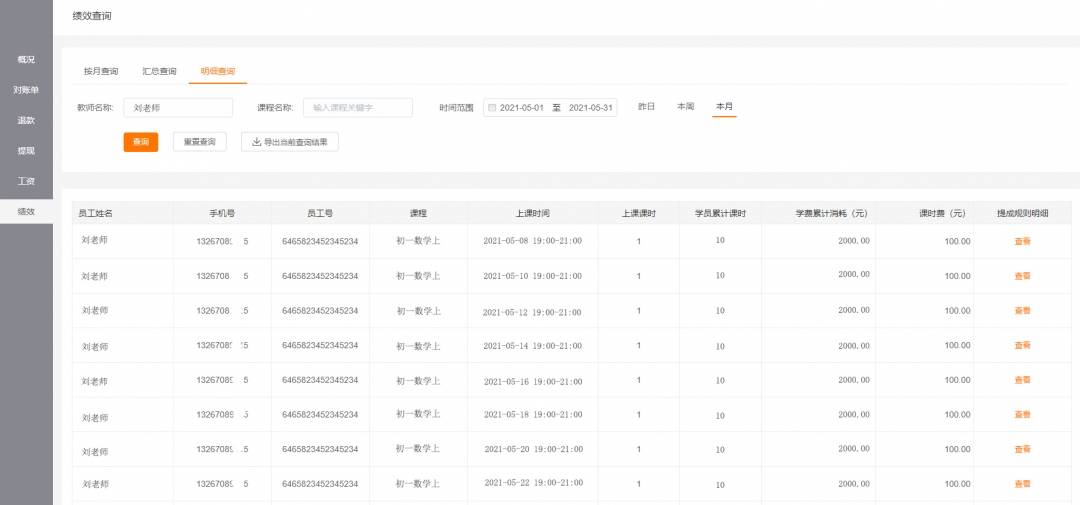This screenshot has height=505, width=1080.
Task: Open 概况 in the left sidebar
Action: pos(26,60)
